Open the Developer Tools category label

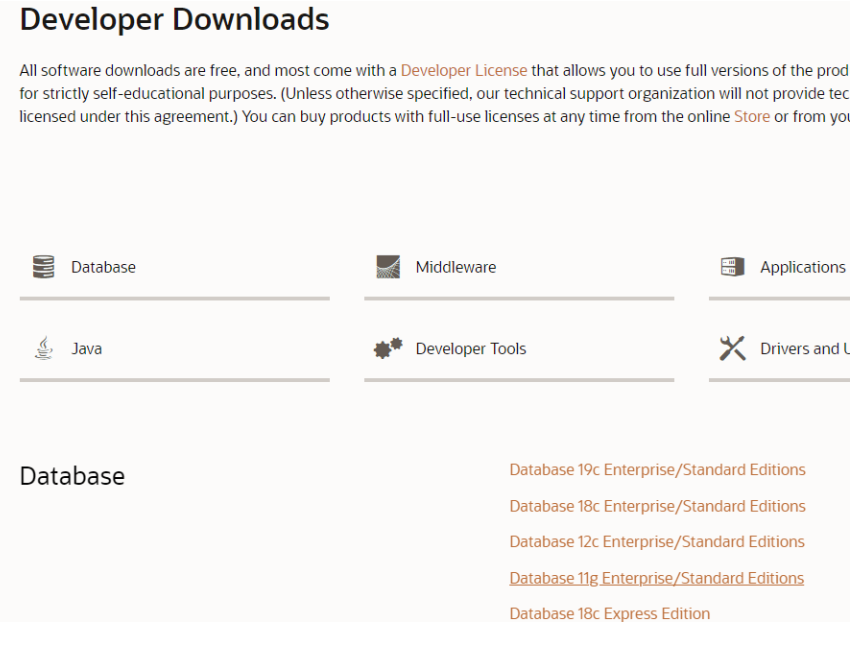470,349
